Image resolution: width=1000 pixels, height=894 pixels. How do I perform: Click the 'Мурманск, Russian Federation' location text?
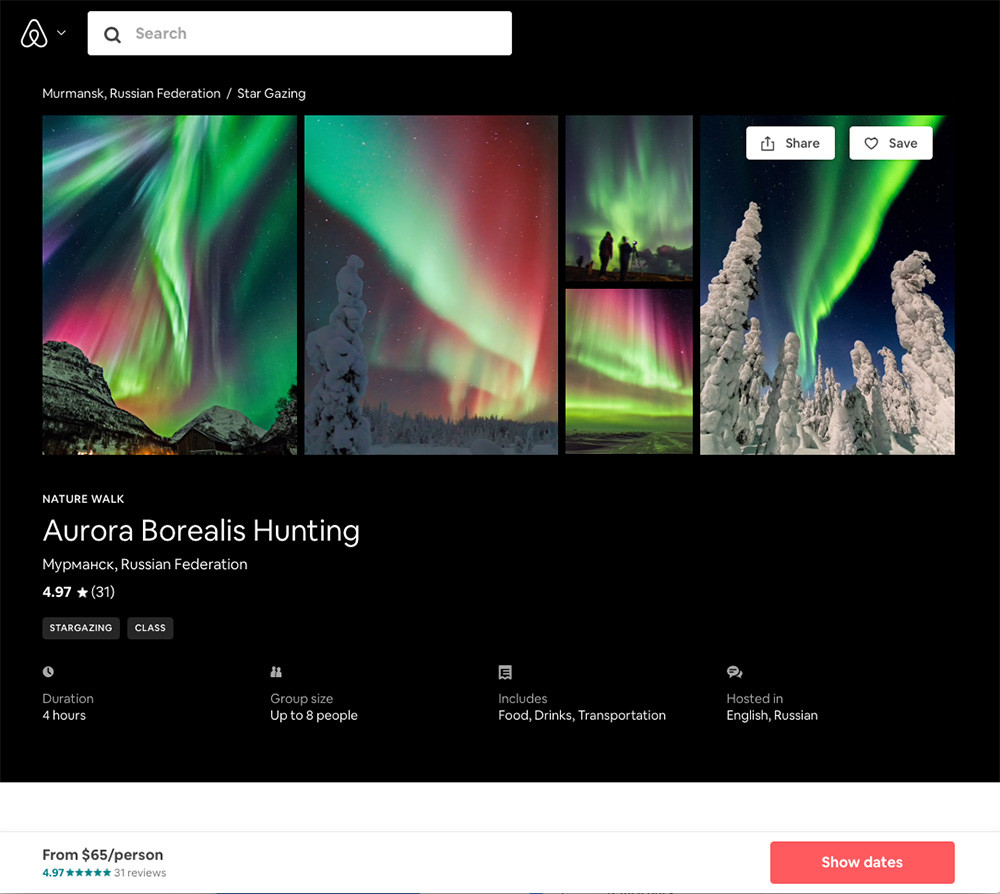tap(145, 564)
